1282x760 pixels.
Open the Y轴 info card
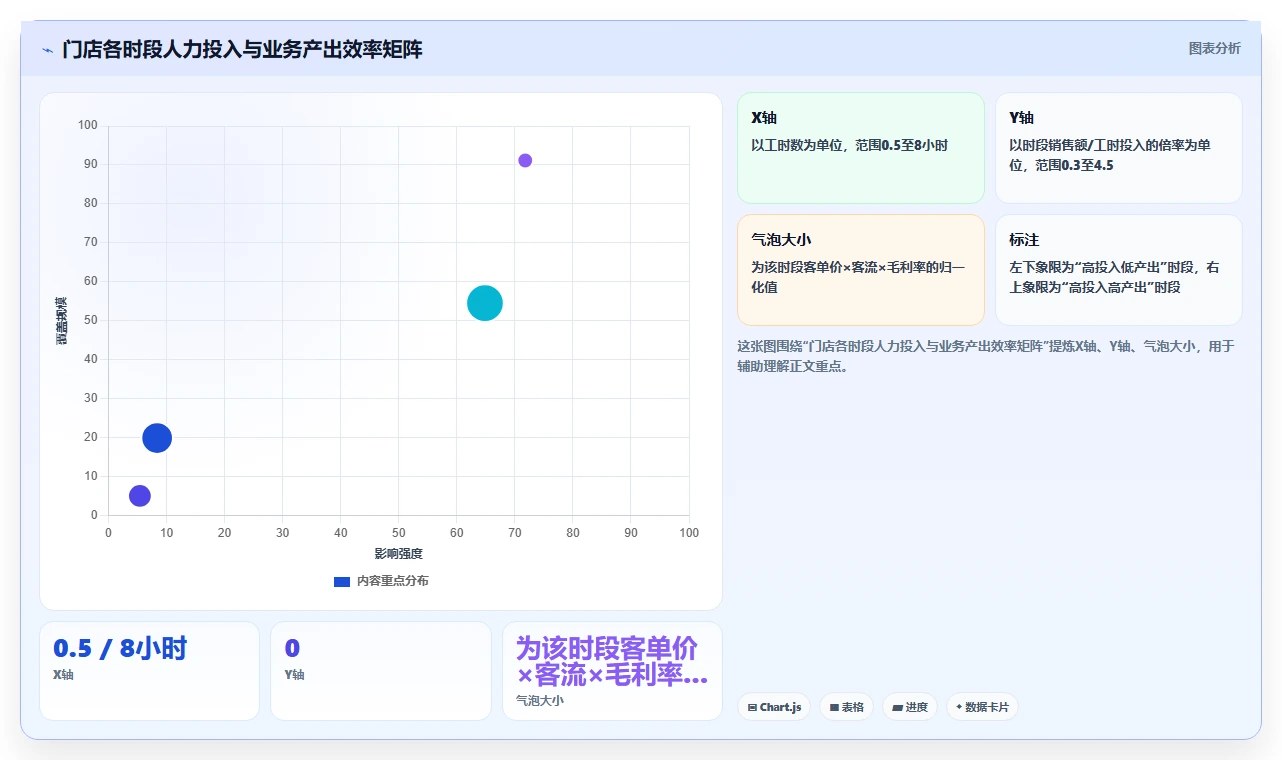pyautogui.click(x=1118, y=148)
